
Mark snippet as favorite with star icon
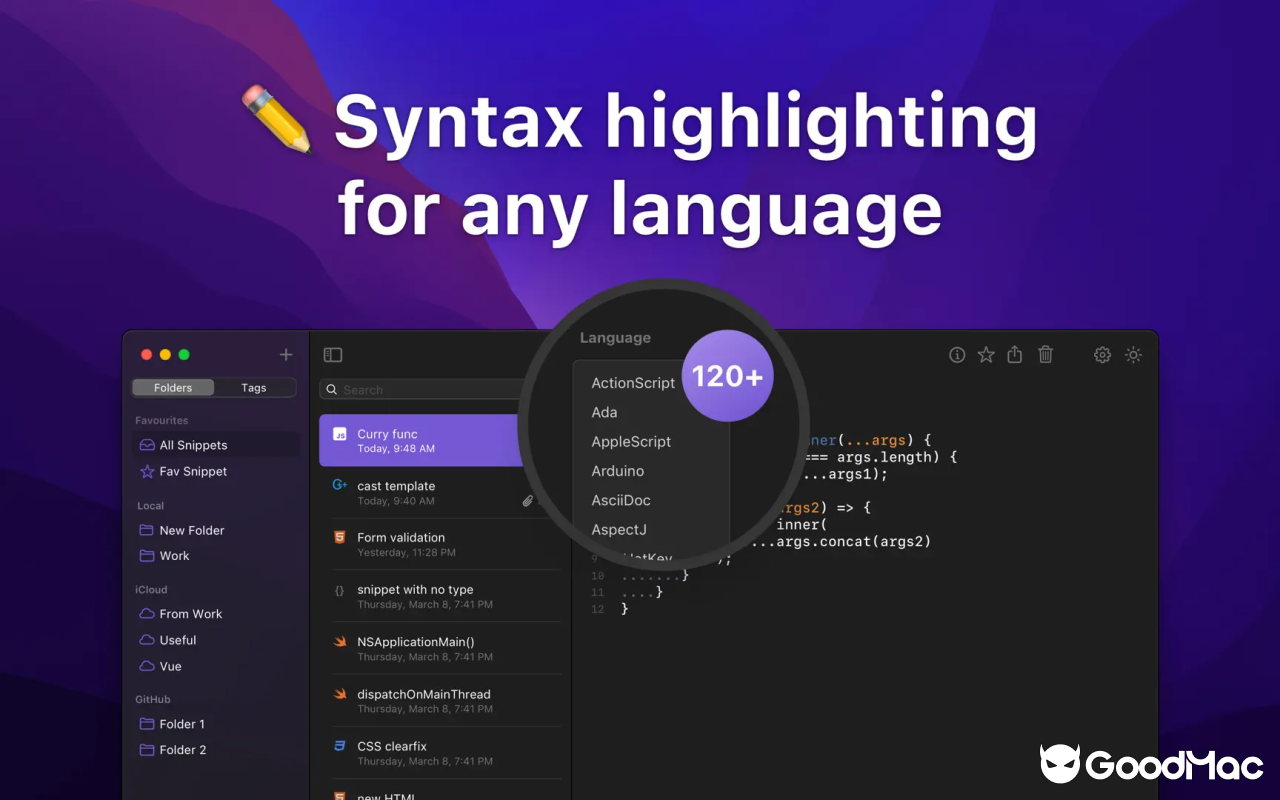pyautogui.click(x=986, y=355)
